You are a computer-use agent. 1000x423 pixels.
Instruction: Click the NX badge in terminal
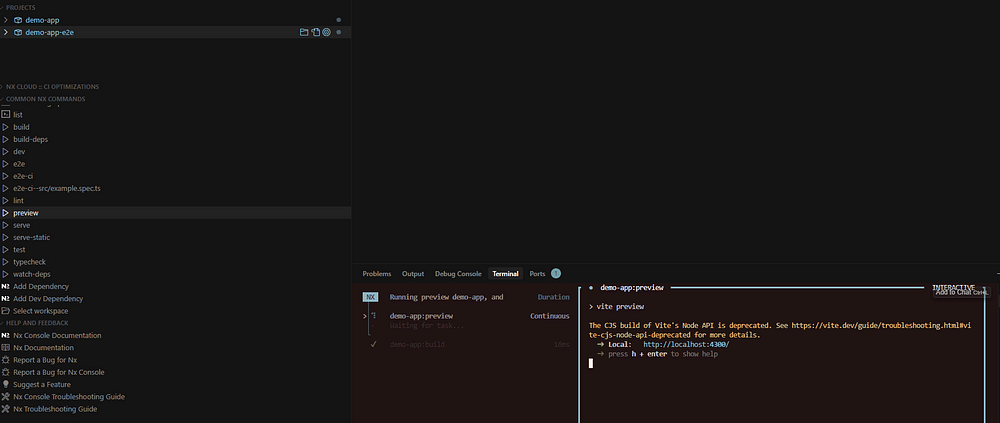click(371, 297)
